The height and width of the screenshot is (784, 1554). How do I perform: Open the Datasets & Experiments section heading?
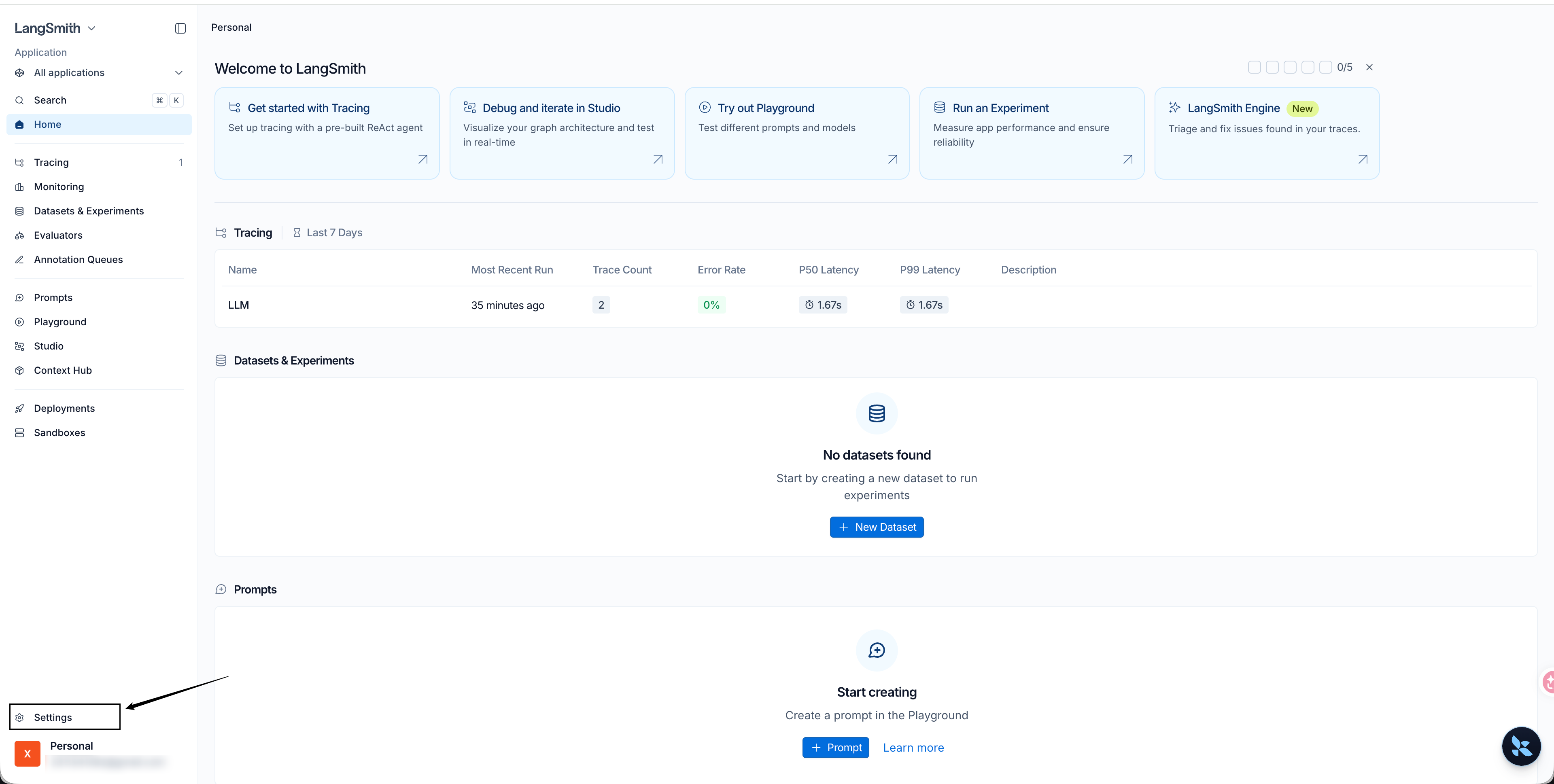tap(294, 360)
